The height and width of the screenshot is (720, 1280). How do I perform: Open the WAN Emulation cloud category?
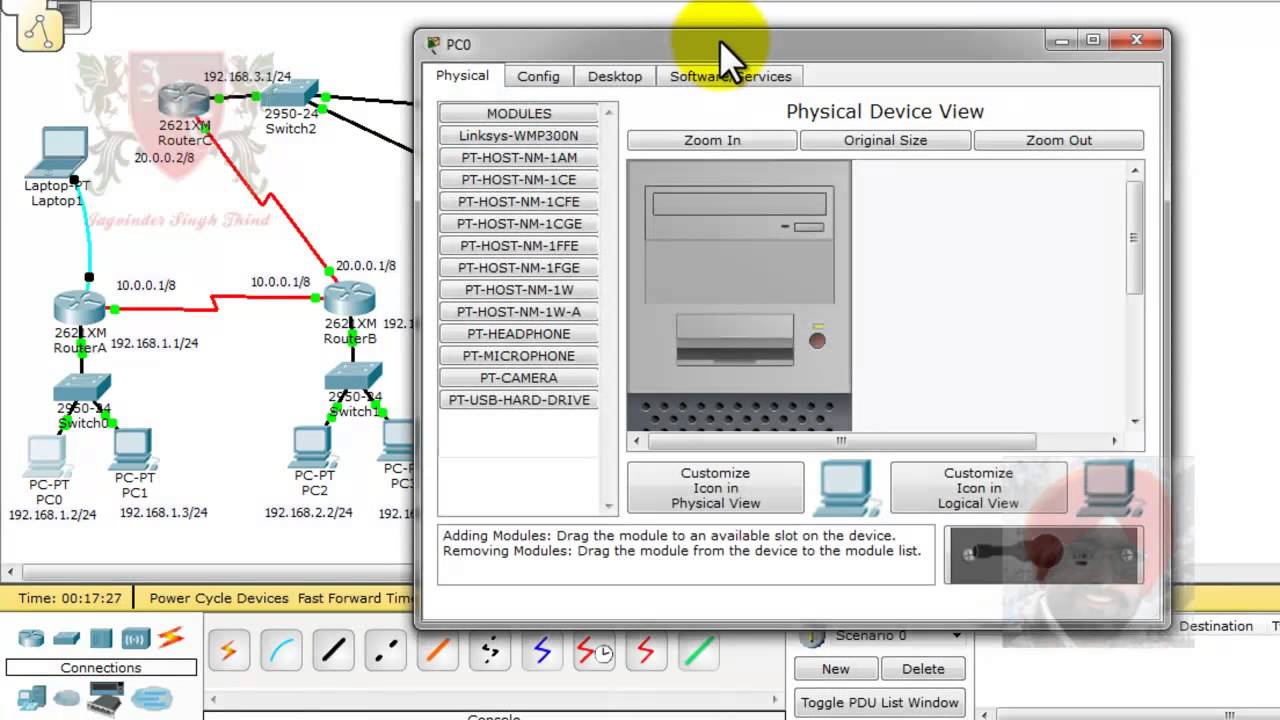(67, 697)
